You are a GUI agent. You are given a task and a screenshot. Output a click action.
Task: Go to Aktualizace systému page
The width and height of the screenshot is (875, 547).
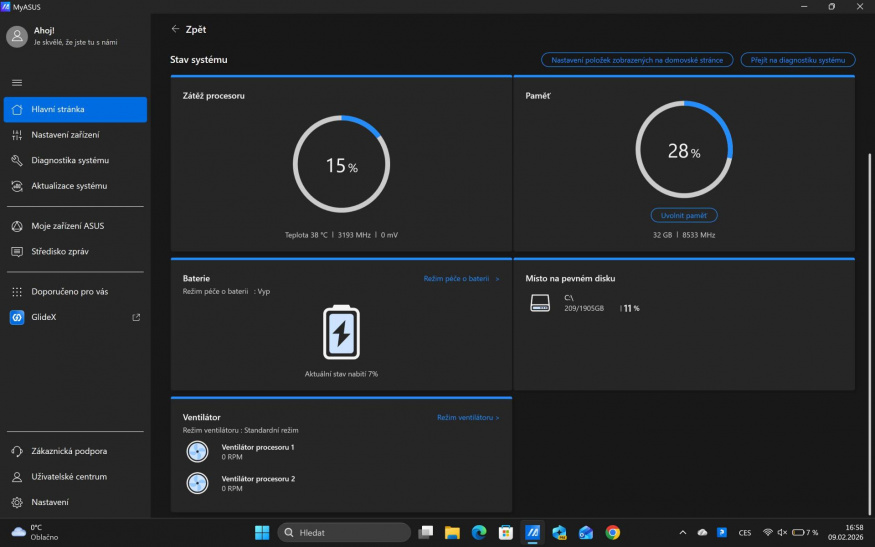pos(69,186)
